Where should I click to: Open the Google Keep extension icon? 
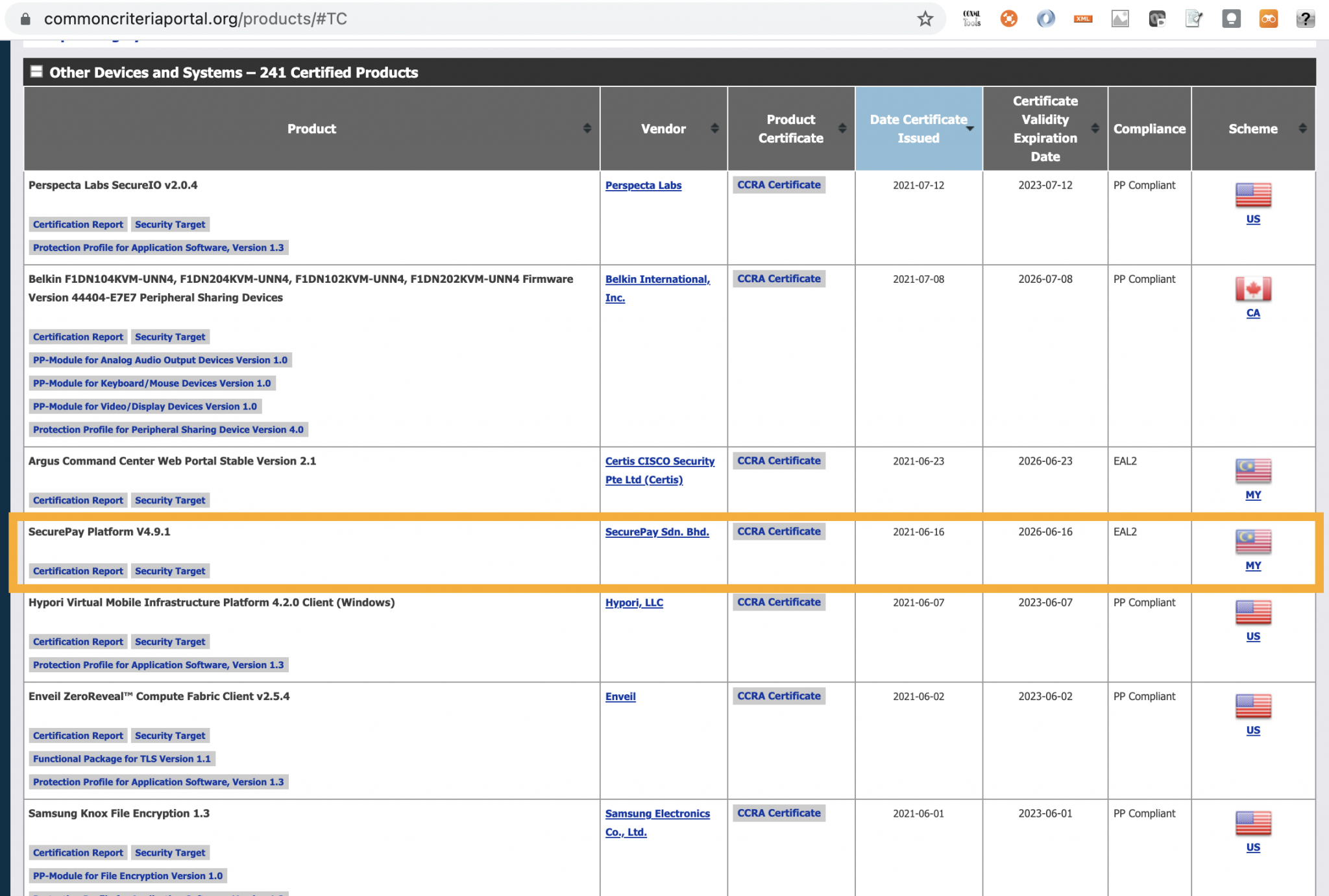(x=1231, y=18)
